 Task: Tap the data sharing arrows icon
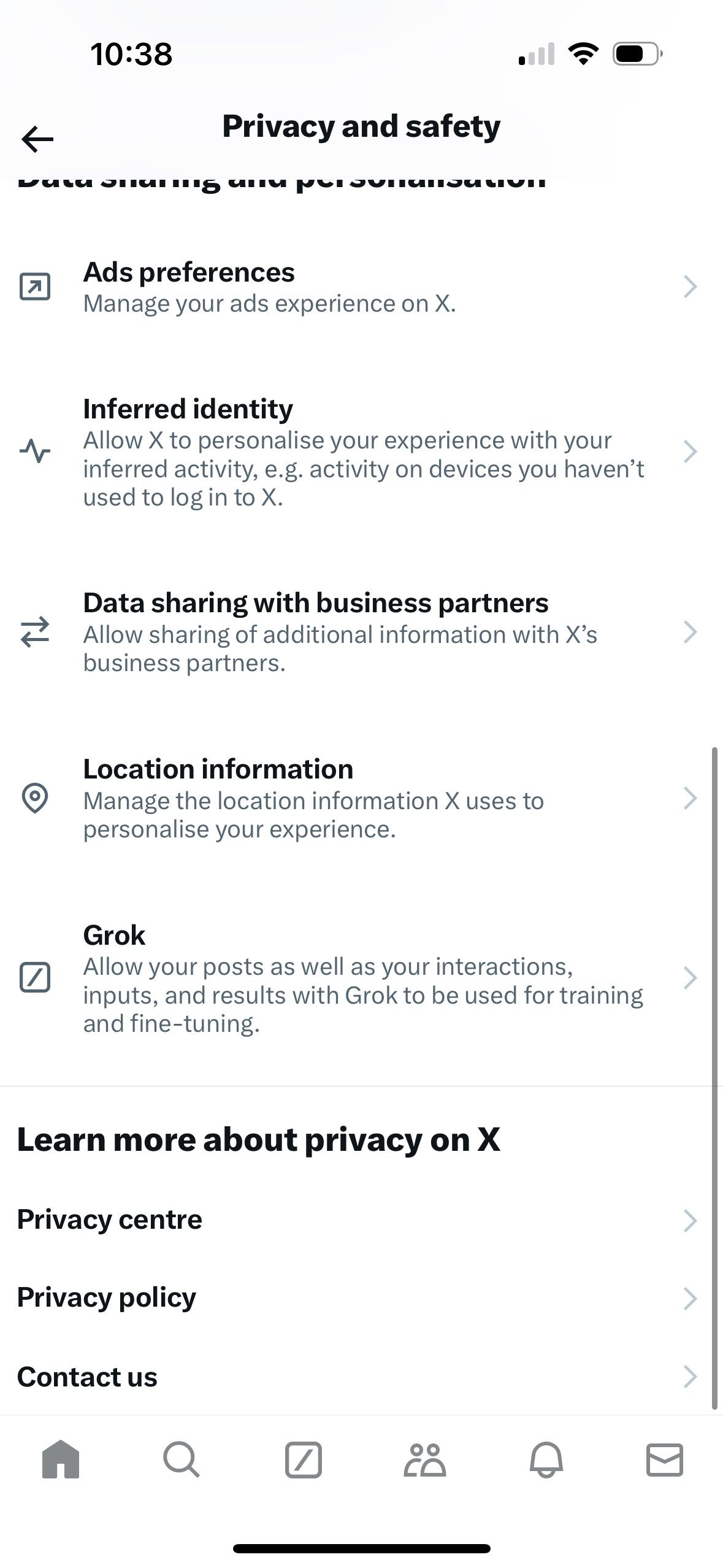coord(35,632)
